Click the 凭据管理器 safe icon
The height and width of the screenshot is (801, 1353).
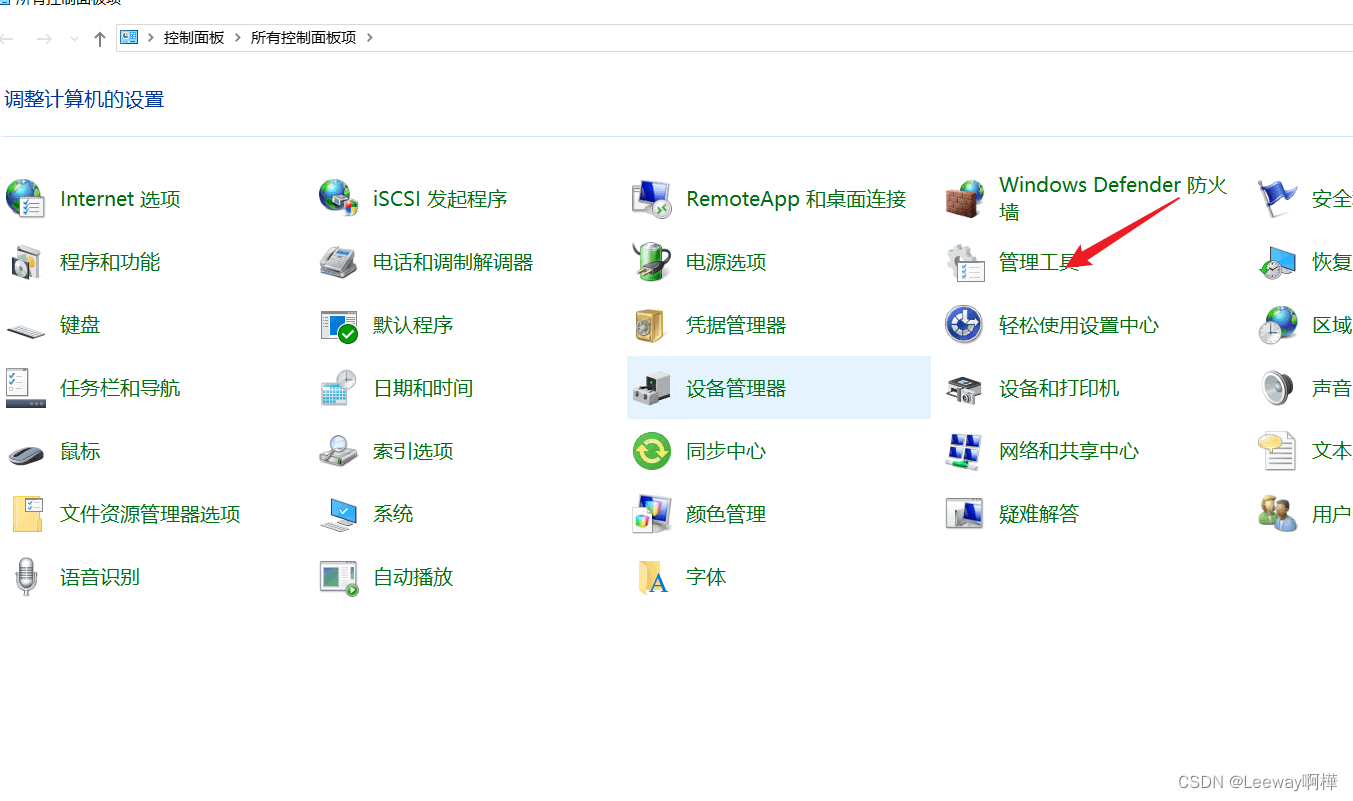(651, 325)
